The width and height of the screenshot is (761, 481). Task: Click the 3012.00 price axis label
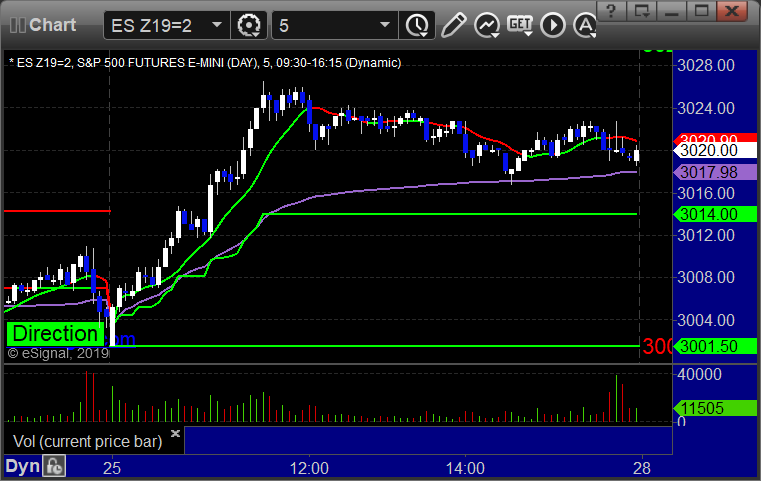click(706, 235)
